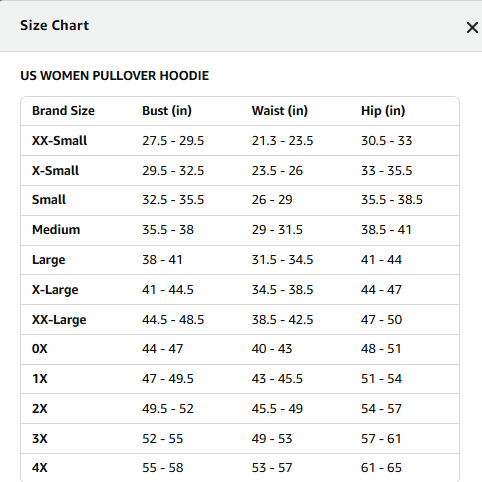Select the Waist (in) column header
This screenshot has height=482, width=482.
280,111
